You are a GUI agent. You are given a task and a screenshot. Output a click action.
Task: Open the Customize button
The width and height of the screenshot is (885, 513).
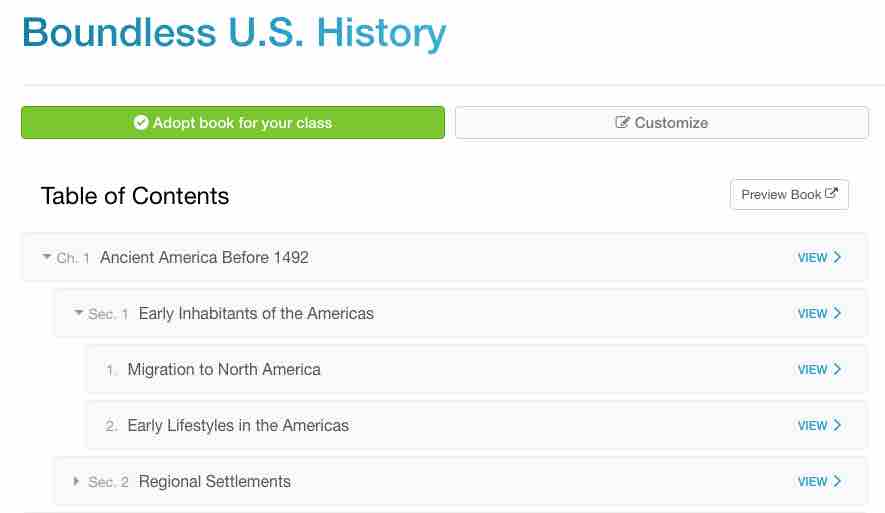click(x=662, y=123)
